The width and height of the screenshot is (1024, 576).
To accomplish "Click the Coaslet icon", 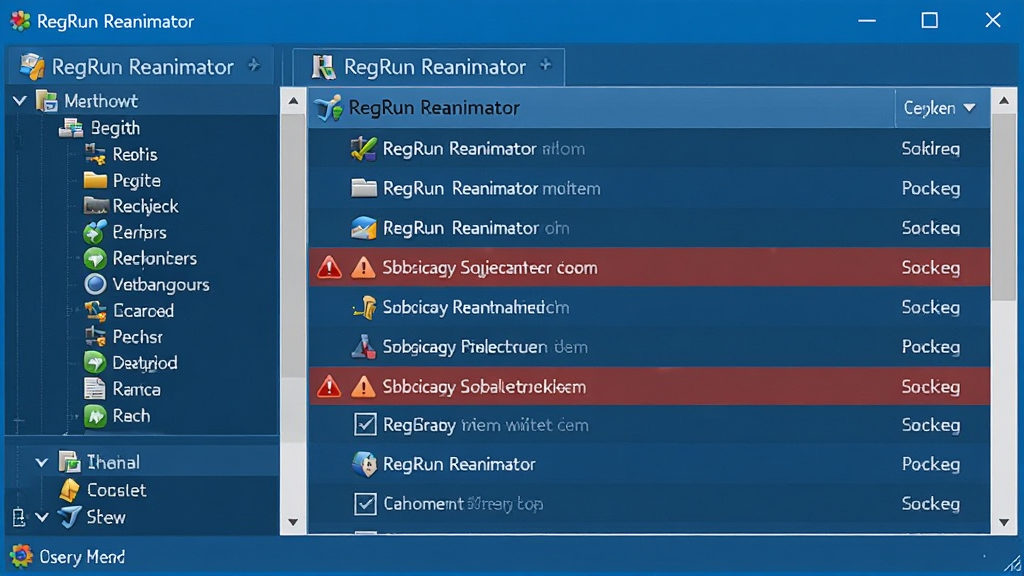I will tap(69, 490).
